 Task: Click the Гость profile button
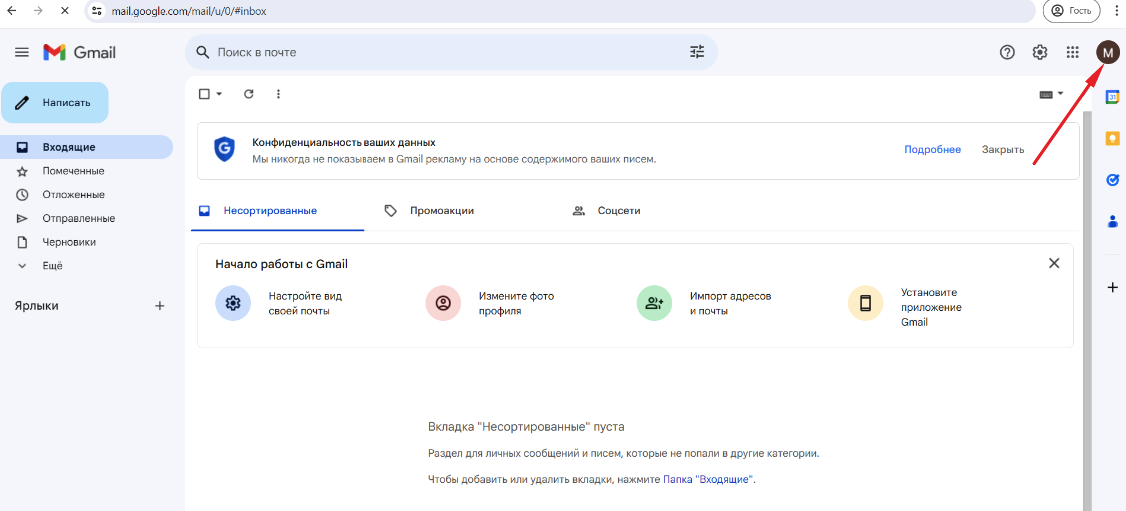[x=1071, y=11]
